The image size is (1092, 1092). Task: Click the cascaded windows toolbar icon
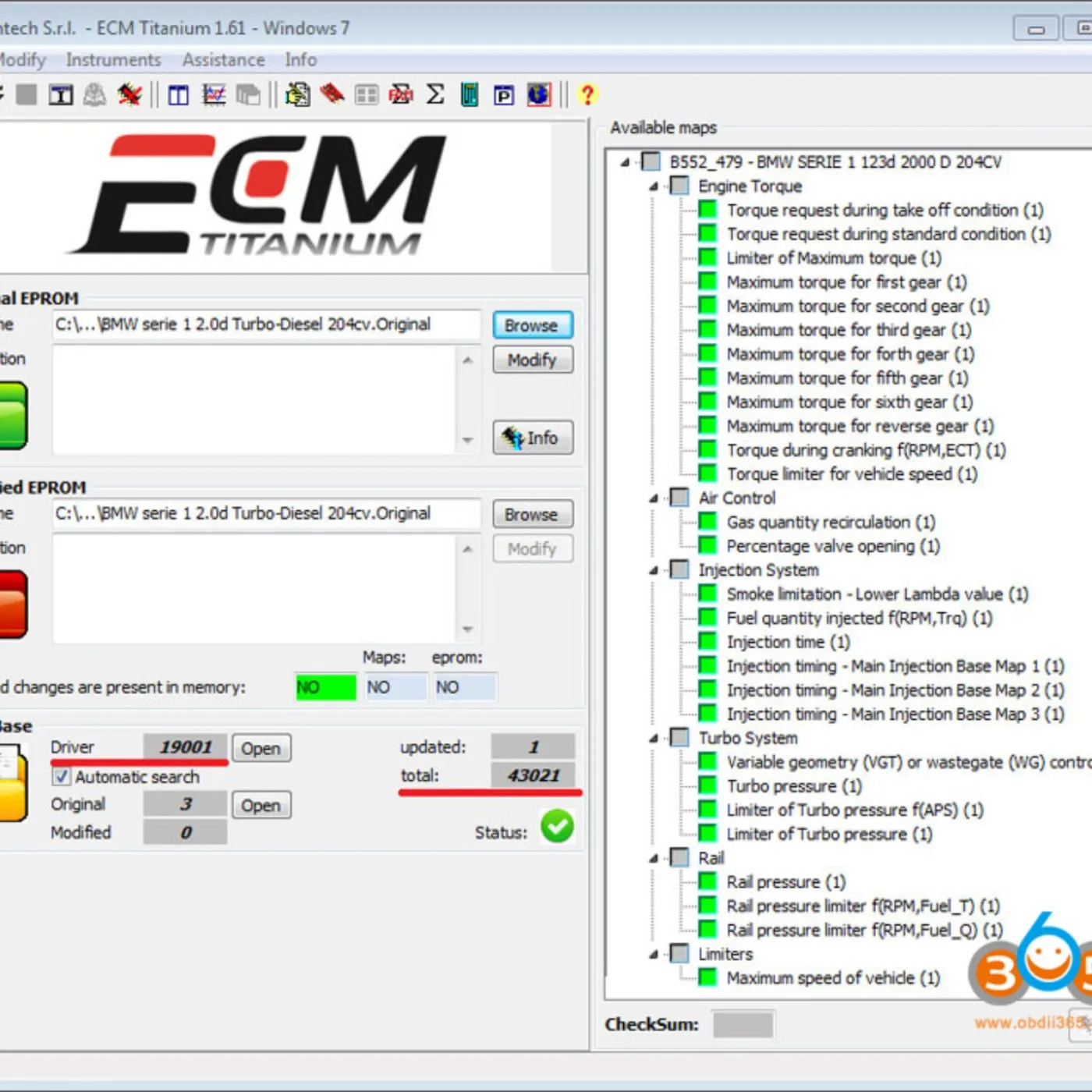click(x=248, y=95)
